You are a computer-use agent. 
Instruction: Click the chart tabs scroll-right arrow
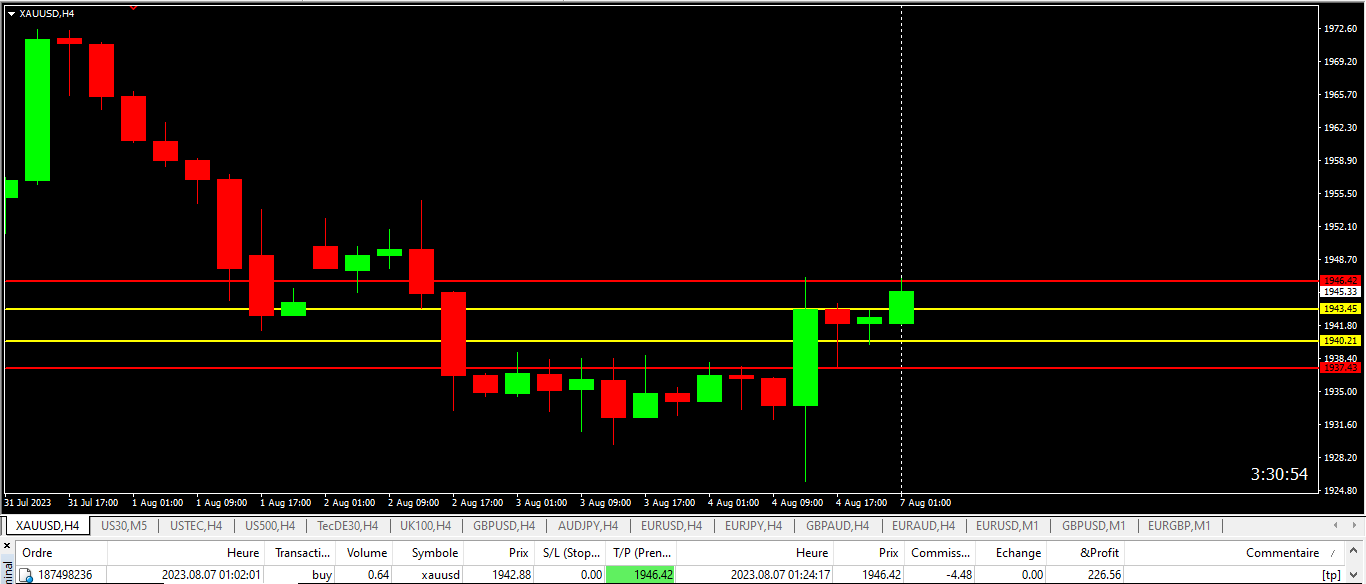(1354, 526)
